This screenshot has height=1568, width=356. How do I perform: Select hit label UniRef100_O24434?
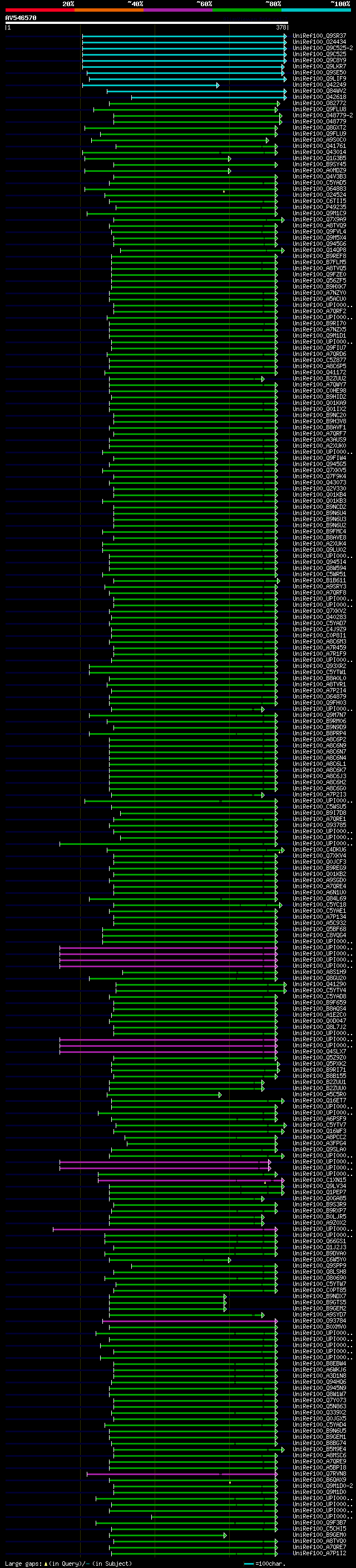(x=319, y=42)
